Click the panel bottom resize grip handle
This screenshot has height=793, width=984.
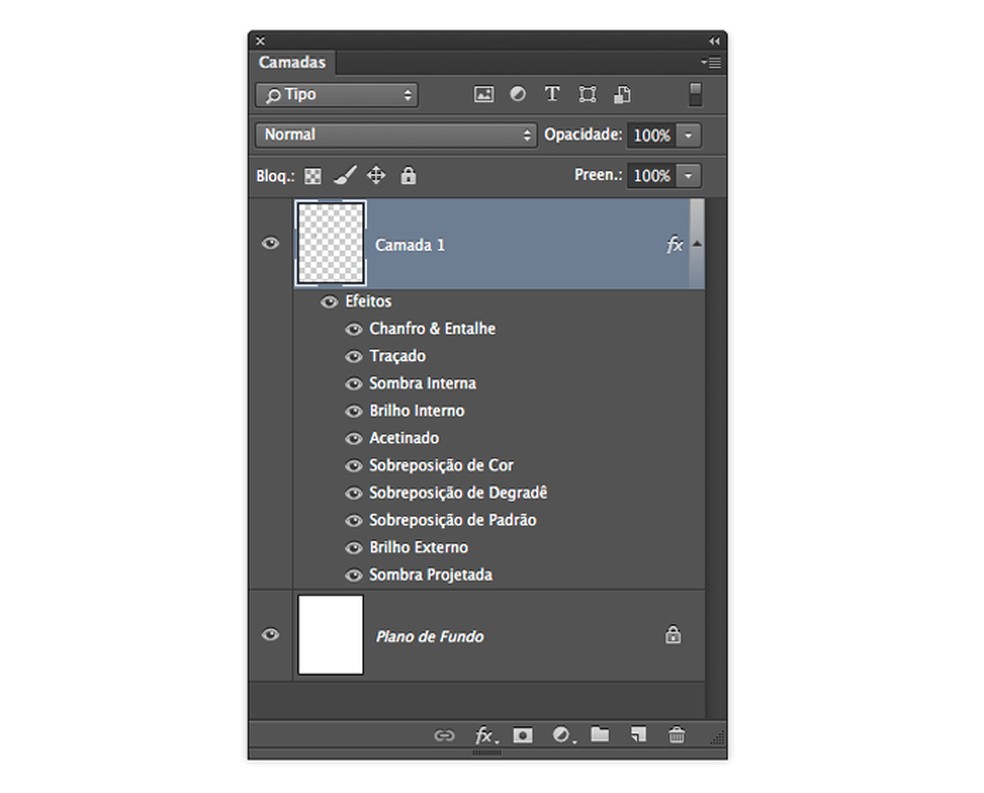pyautogui.click(x=487, y=753)
